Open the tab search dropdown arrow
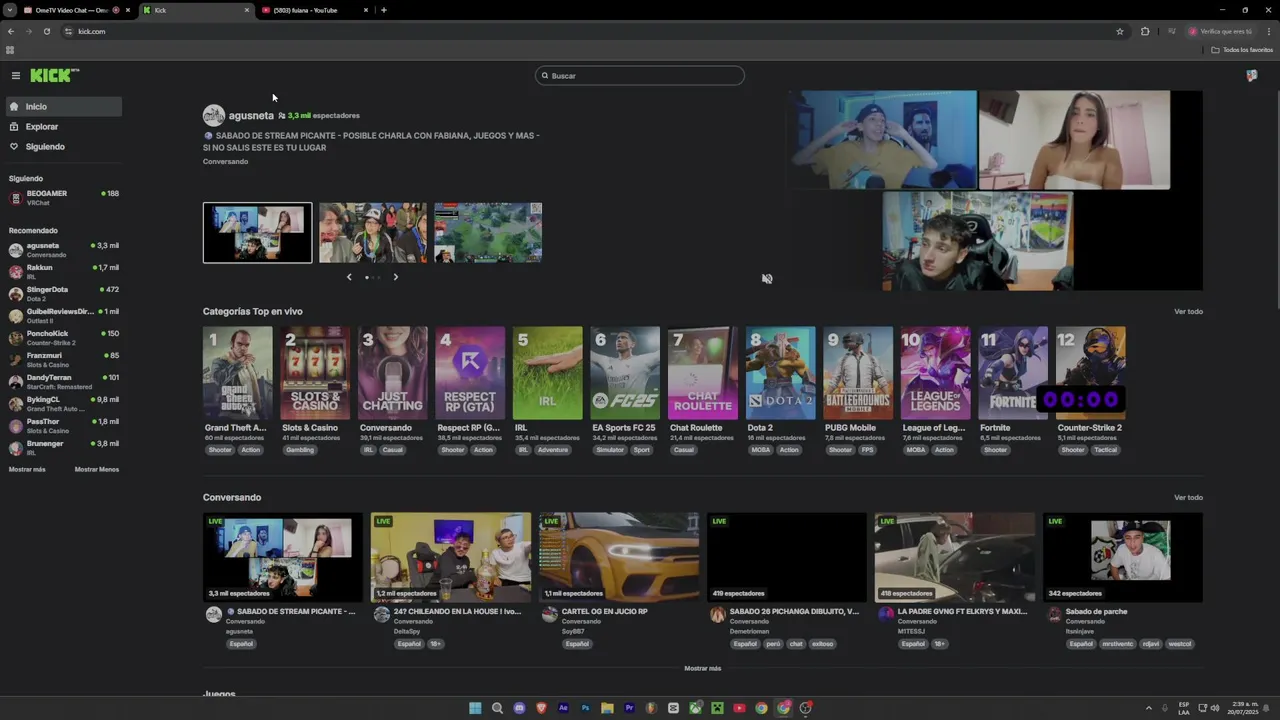This screenshot has width=1280, height=720. 10,10
